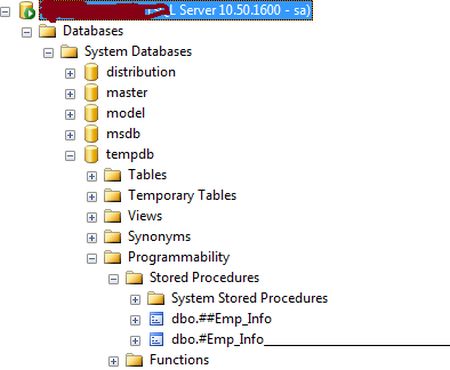Image resolution: width=450 pixels, height=370 pixels.
Task: Expand the Views folder node
Action: [92, 218]
